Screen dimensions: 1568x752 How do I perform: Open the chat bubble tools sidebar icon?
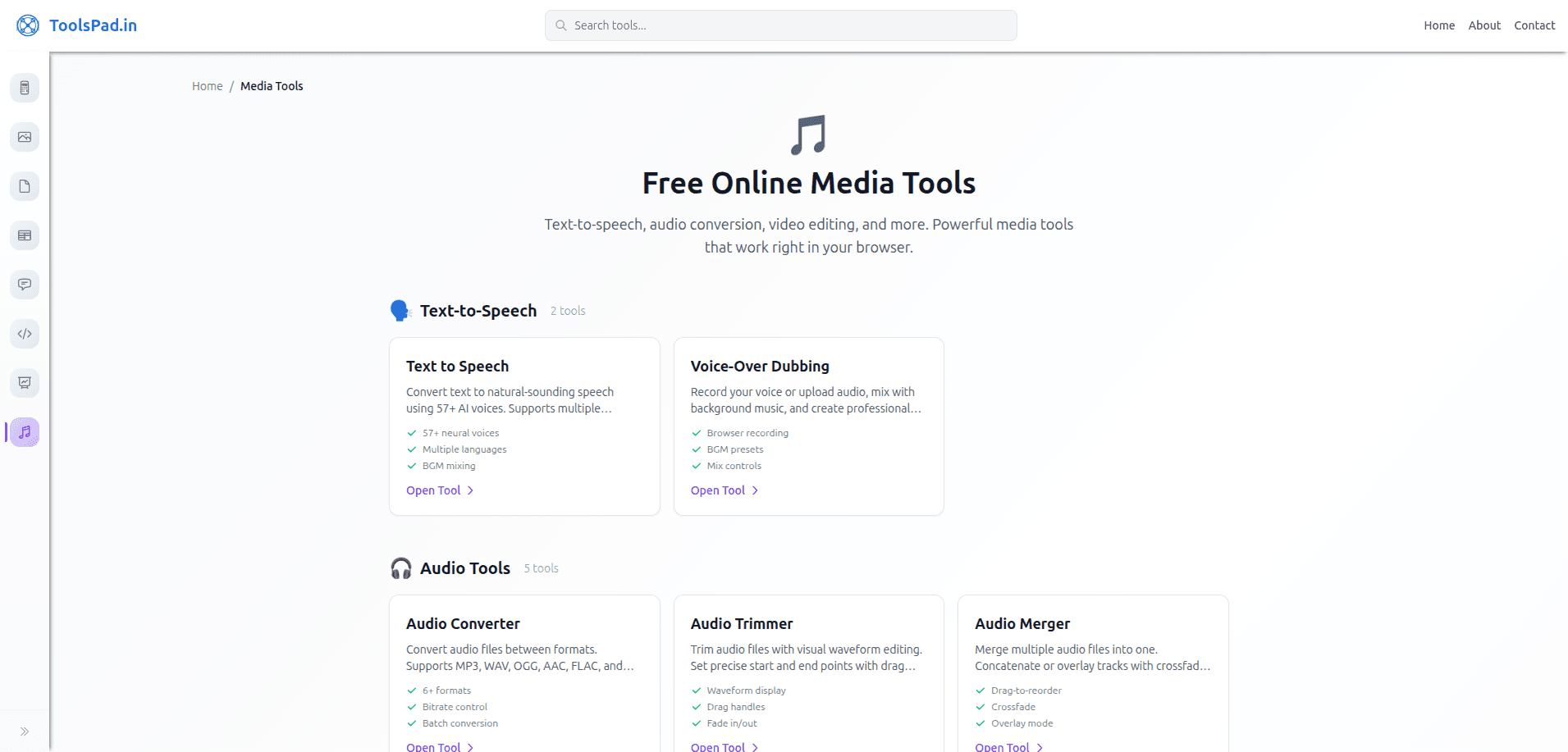click(25, 285)
